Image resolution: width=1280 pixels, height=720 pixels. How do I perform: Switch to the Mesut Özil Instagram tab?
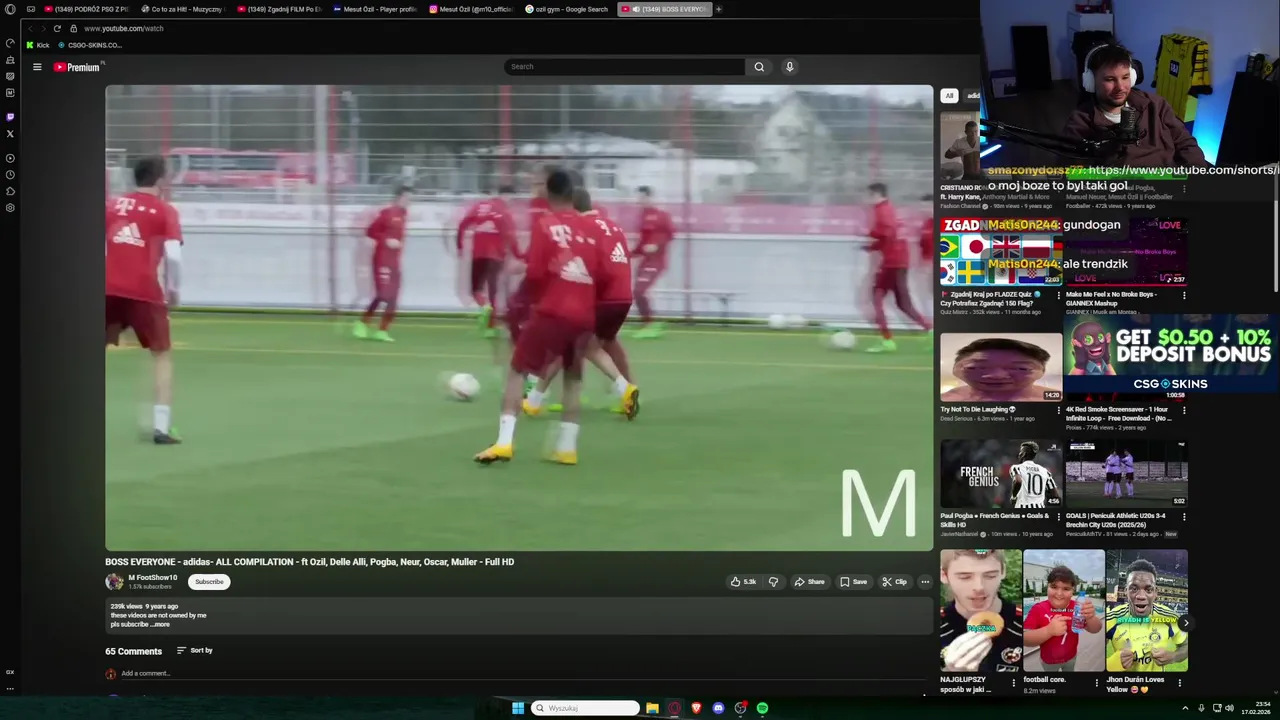click(x=471, y=9)
